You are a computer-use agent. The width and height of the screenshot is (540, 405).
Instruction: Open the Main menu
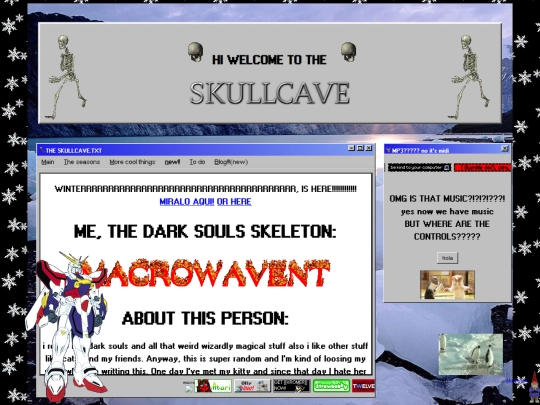[48, 162]
